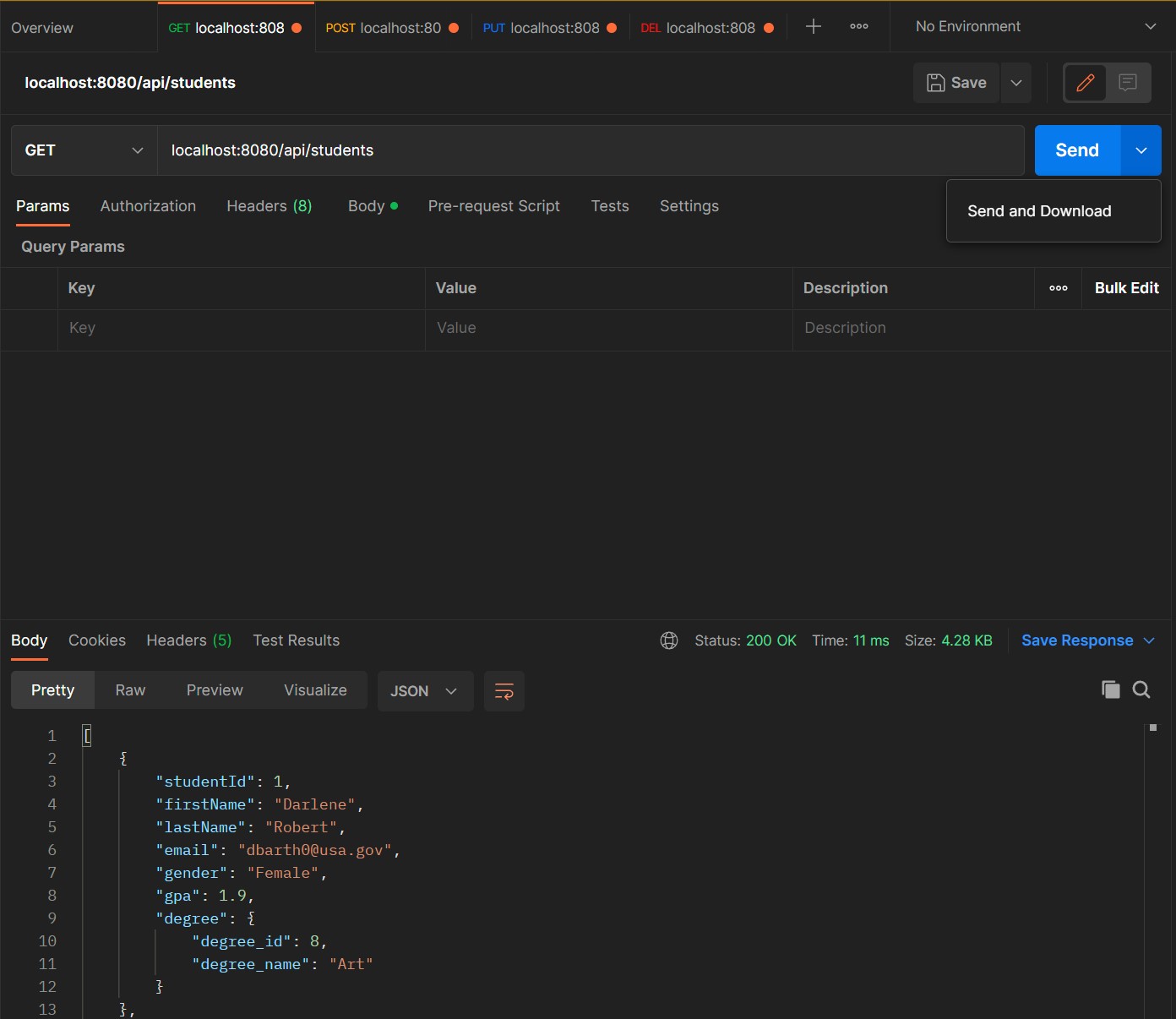
Task: Open the Tests tab
Action: (x=610, y=206)
